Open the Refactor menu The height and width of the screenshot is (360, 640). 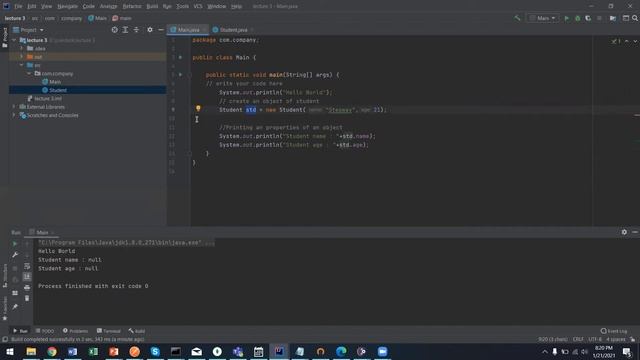click(x=131, y=6)
